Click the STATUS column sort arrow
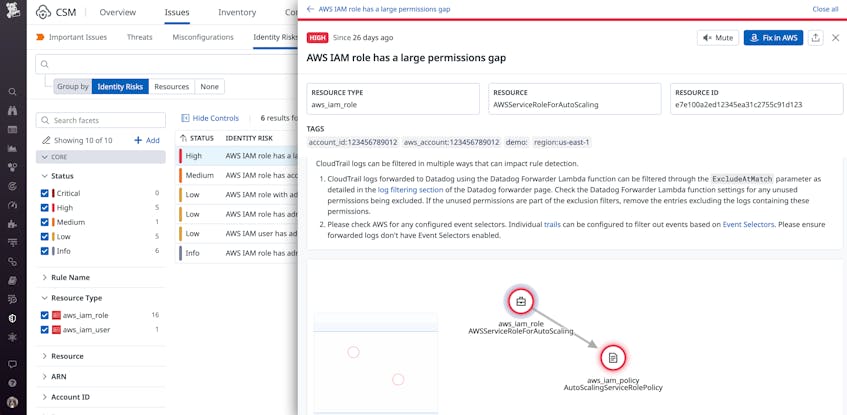 [x=183, y=138]
